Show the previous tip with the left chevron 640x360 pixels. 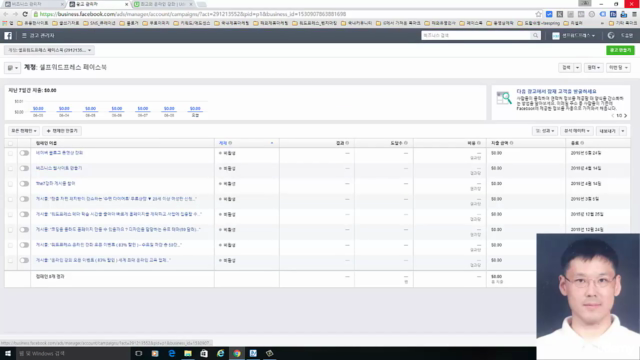(x=613, y=116)
